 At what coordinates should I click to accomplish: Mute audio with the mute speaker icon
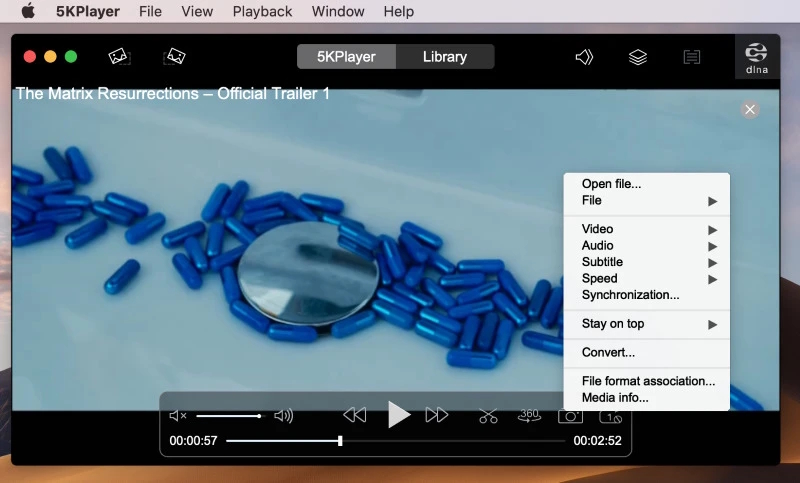178,416
